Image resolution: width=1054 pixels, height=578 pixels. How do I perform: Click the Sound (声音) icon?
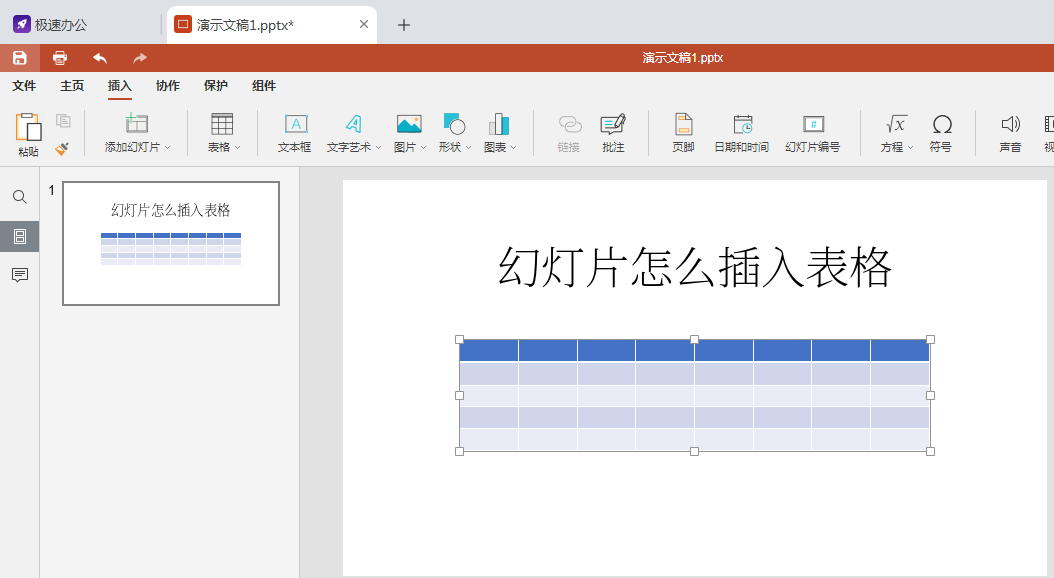(x=1010, y=124)
